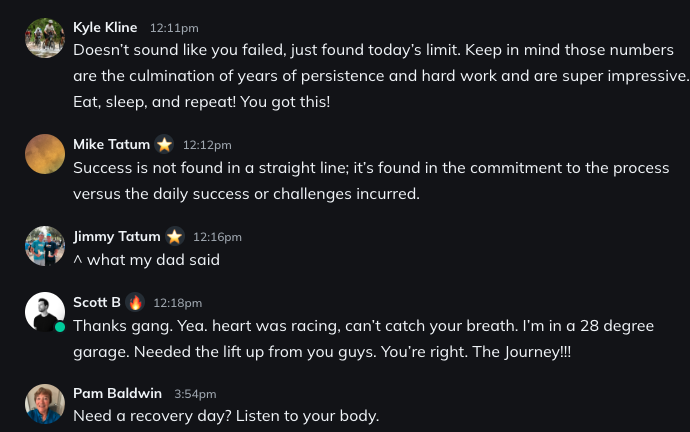The image size is (690, 432).
Task: Click the 12:11pm timestamp
Action: click(x=174, y=29)
